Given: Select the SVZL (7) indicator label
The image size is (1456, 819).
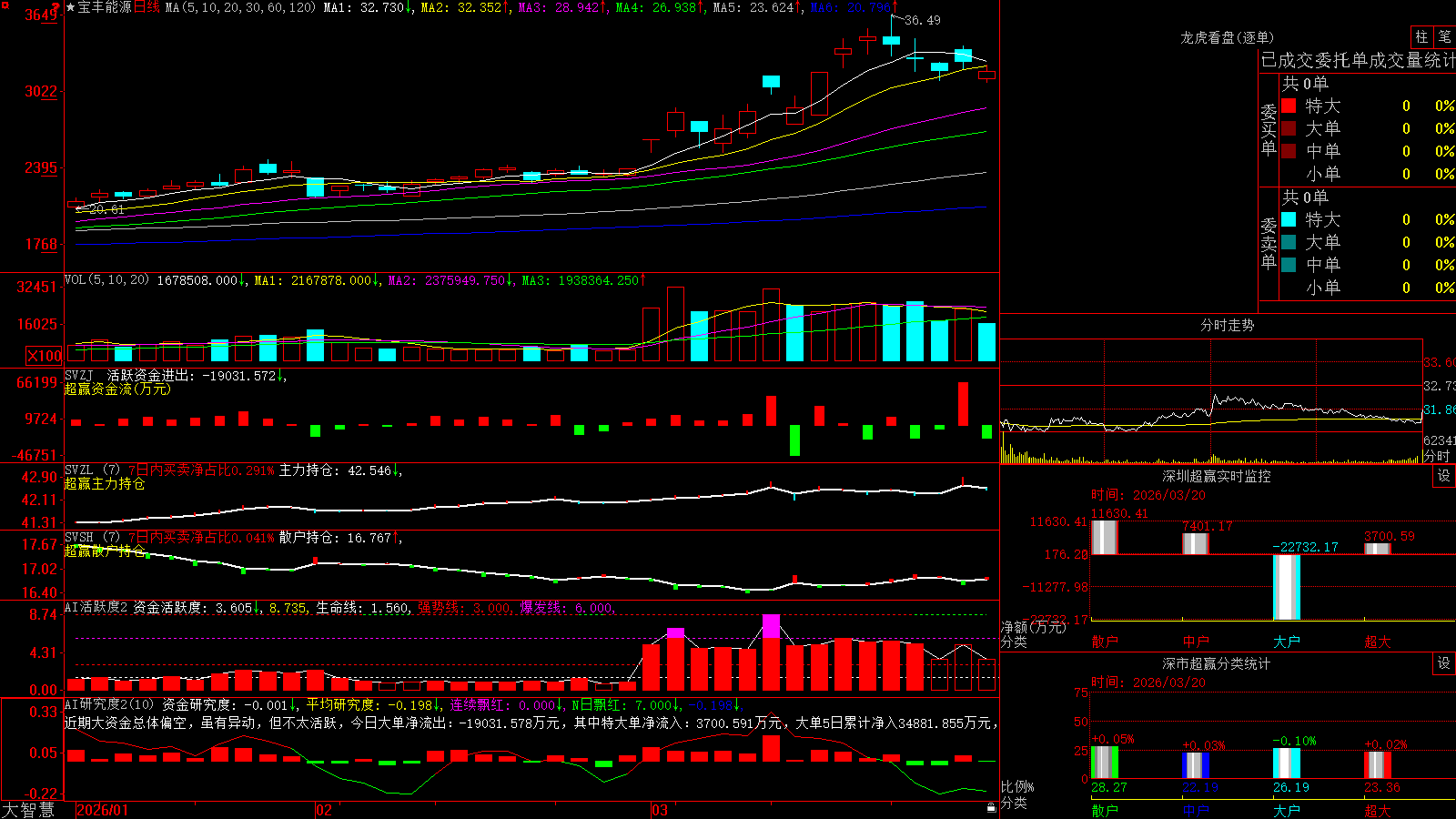Looking at the screenshot, I should tap(92, 470).
